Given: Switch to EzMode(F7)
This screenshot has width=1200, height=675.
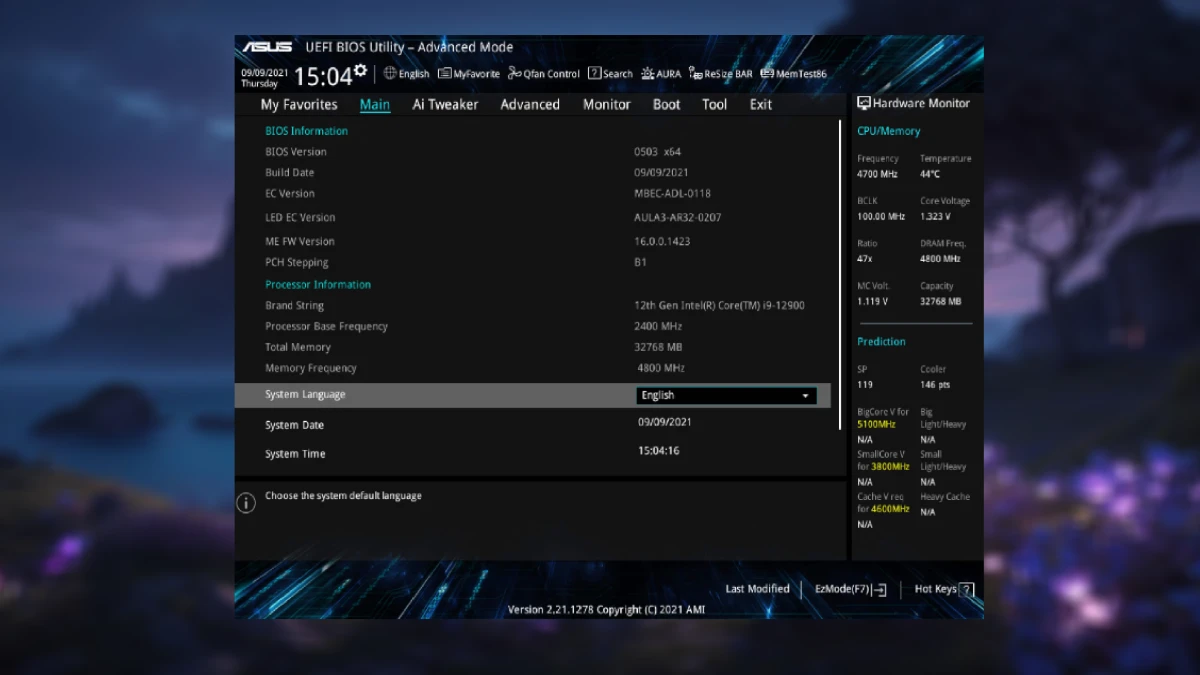Looking at the screenshot, I should [x=850, y=589].
